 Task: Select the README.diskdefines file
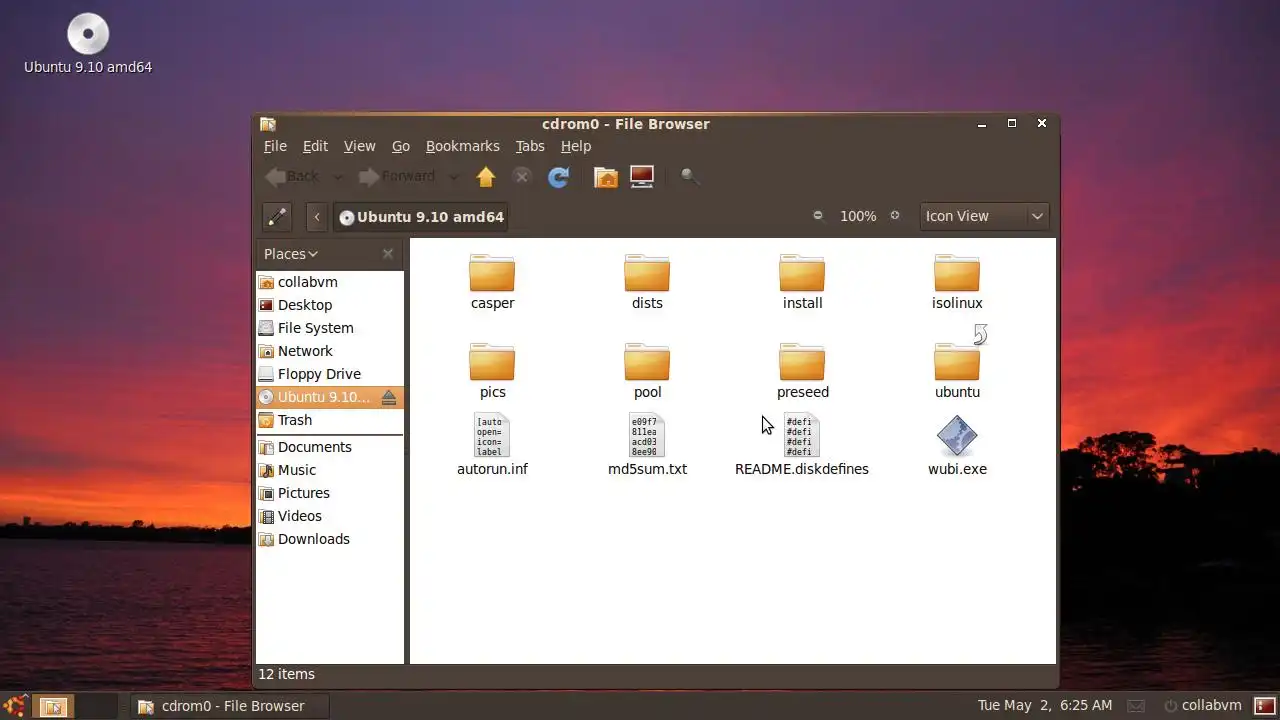pos(802,445)
